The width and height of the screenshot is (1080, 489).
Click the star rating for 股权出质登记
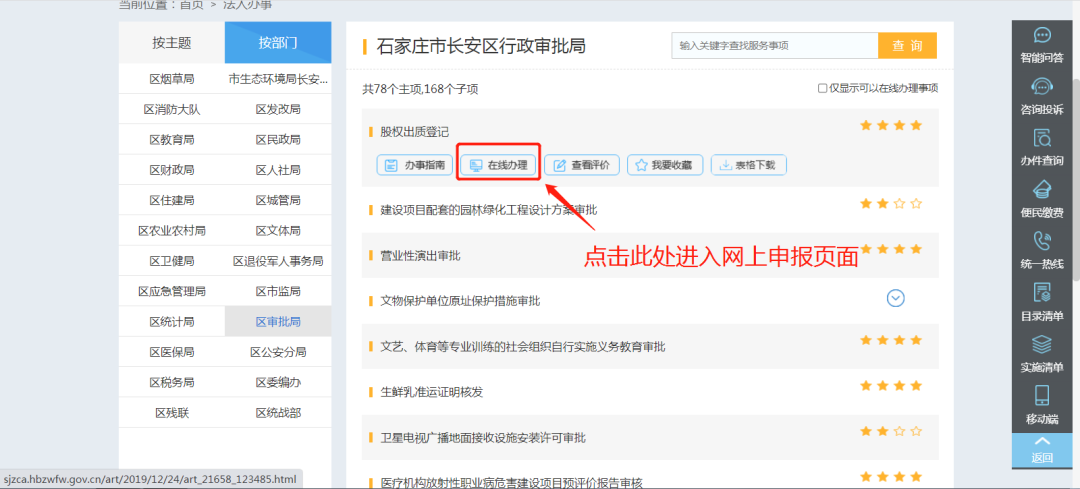pyautogui.click(x=890, y=126)
